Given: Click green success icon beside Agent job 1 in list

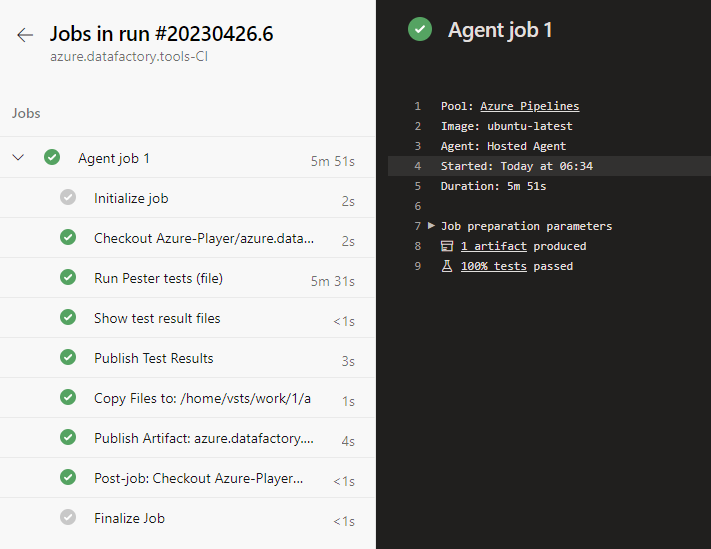Looking at the screenshot, I should point(52,157).
